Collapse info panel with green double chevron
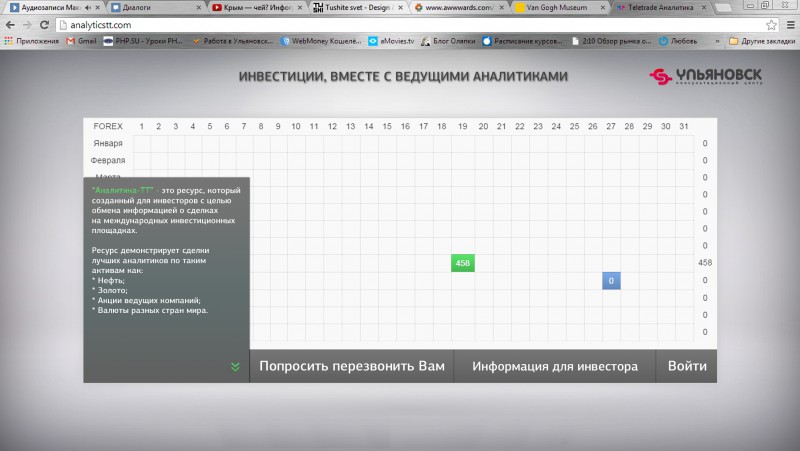Screen dimensions: 800x451 tap(235, 366)
